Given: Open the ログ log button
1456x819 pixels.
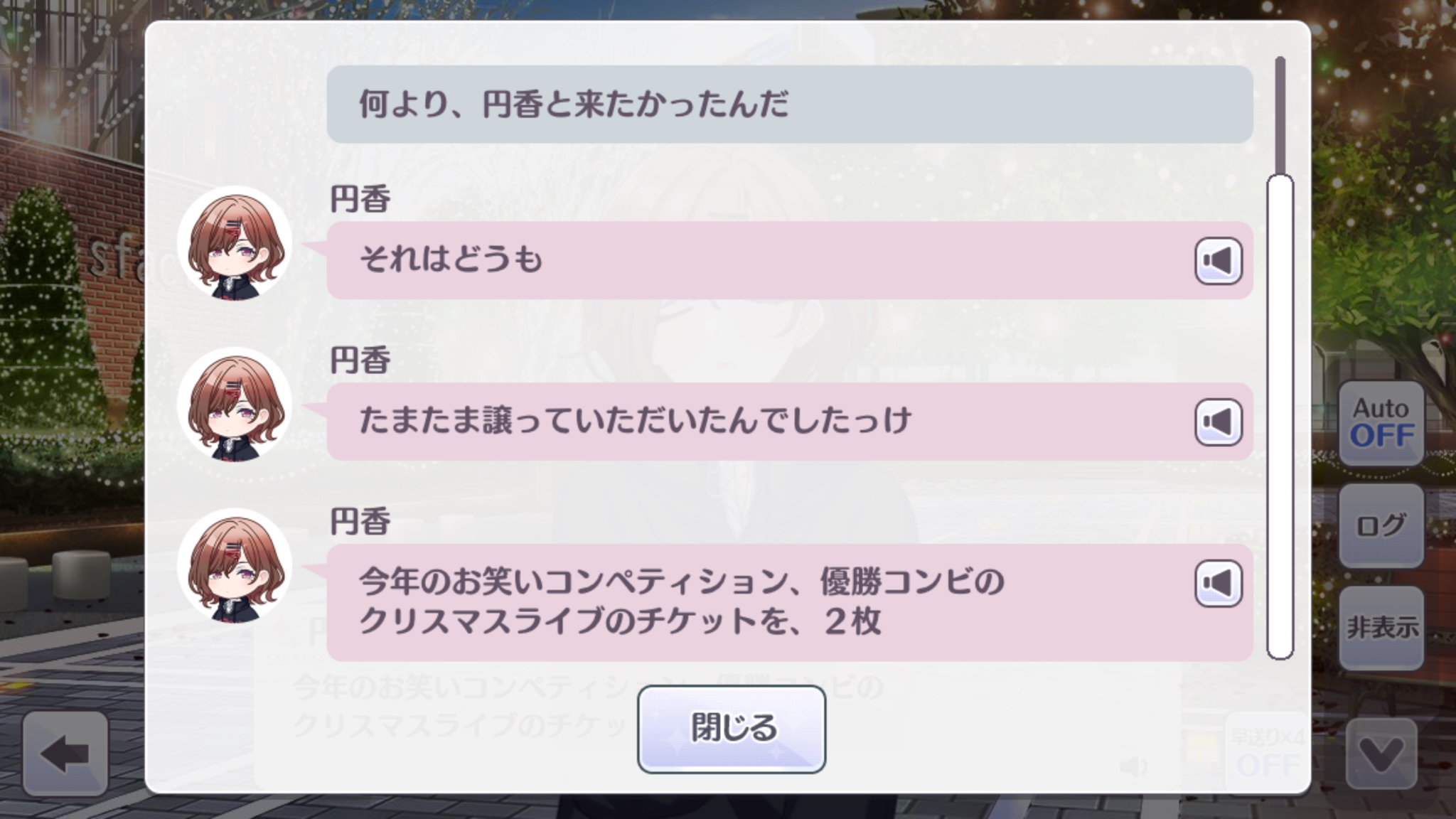Looking at the screenshot, I should [1381, 526].
